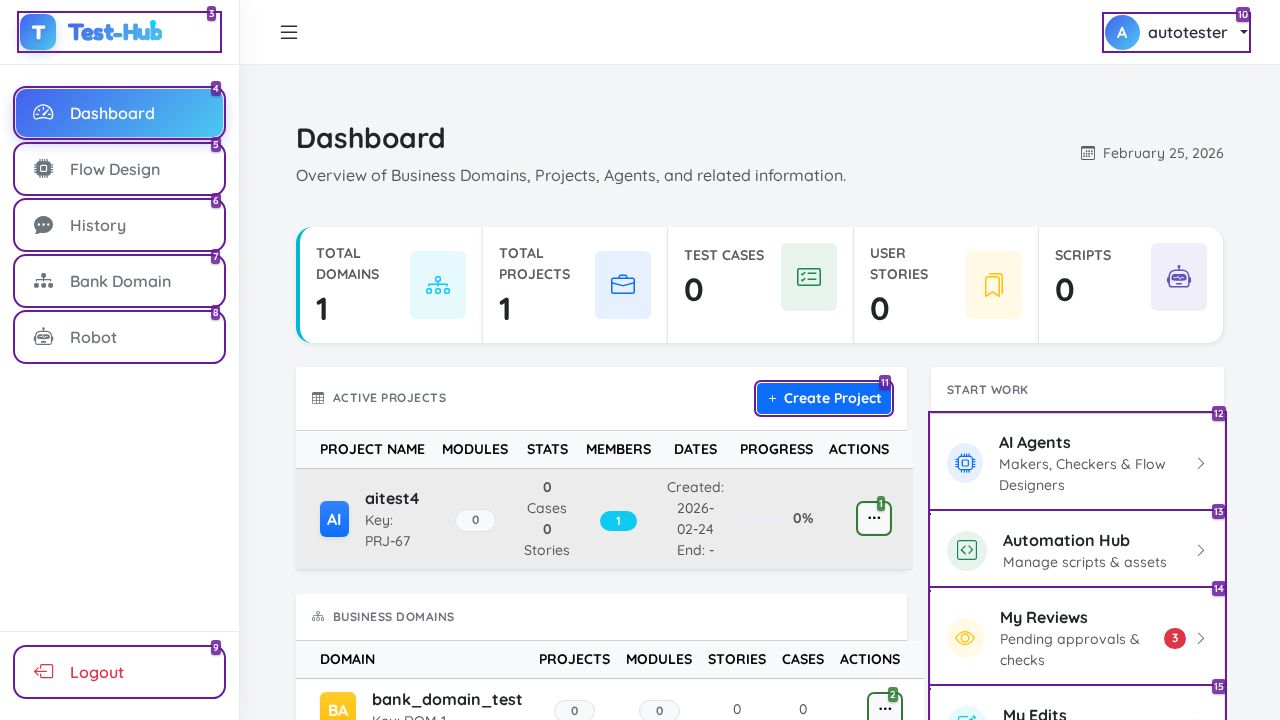1280x720 pixels.
Task: Click the Test Cases checklist icon
Action: tap(809, 277)
